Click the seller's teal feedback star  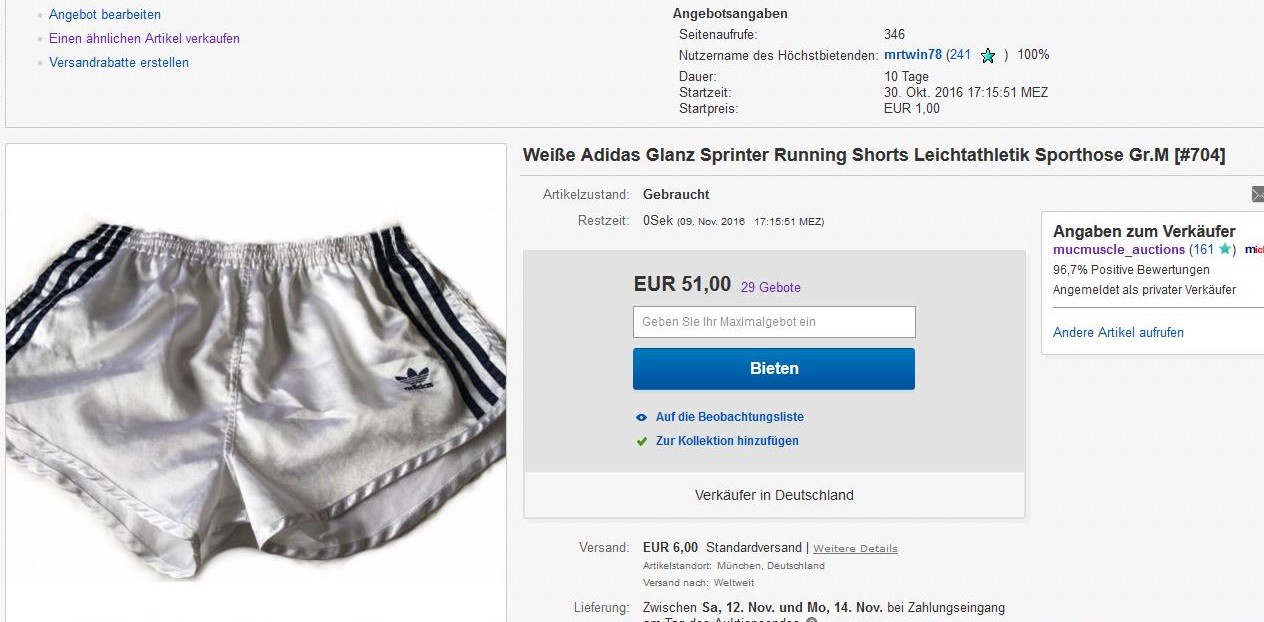tap(1225, 249)
